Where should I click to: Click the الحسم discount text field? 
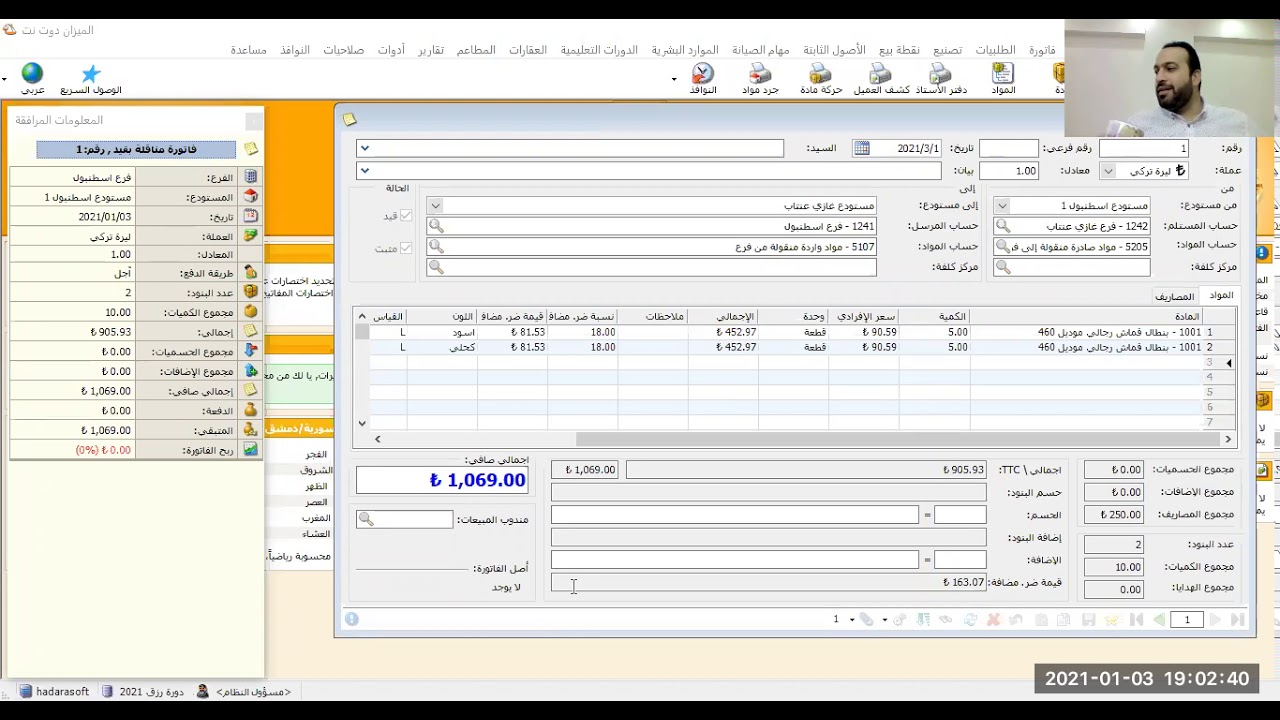coord(734,514)
